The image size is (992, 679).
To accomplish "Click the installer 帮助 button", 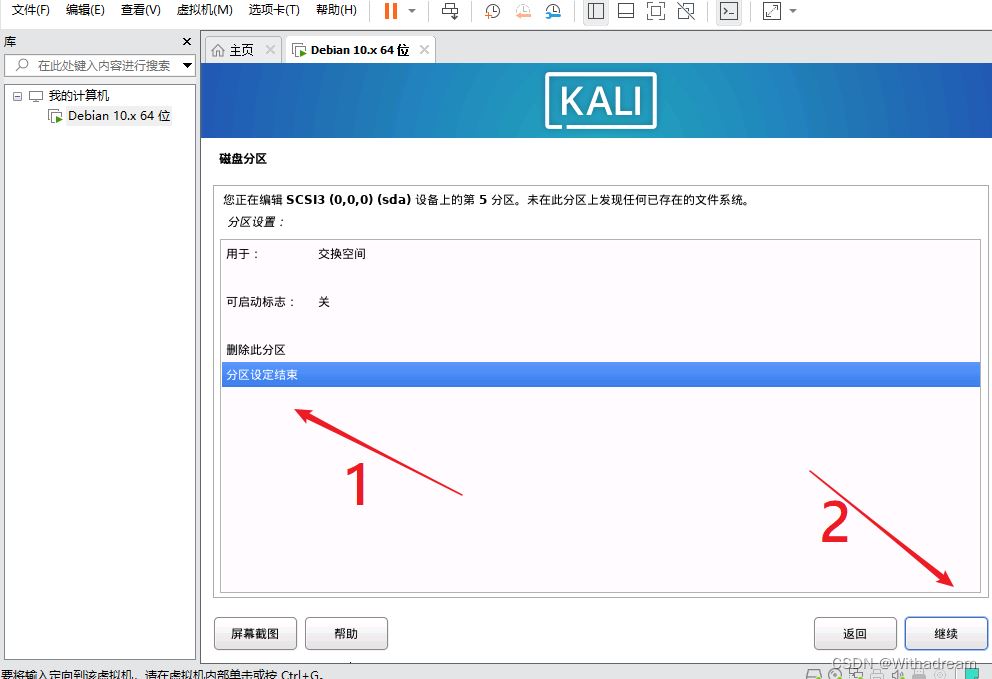I will pos(346,633).
